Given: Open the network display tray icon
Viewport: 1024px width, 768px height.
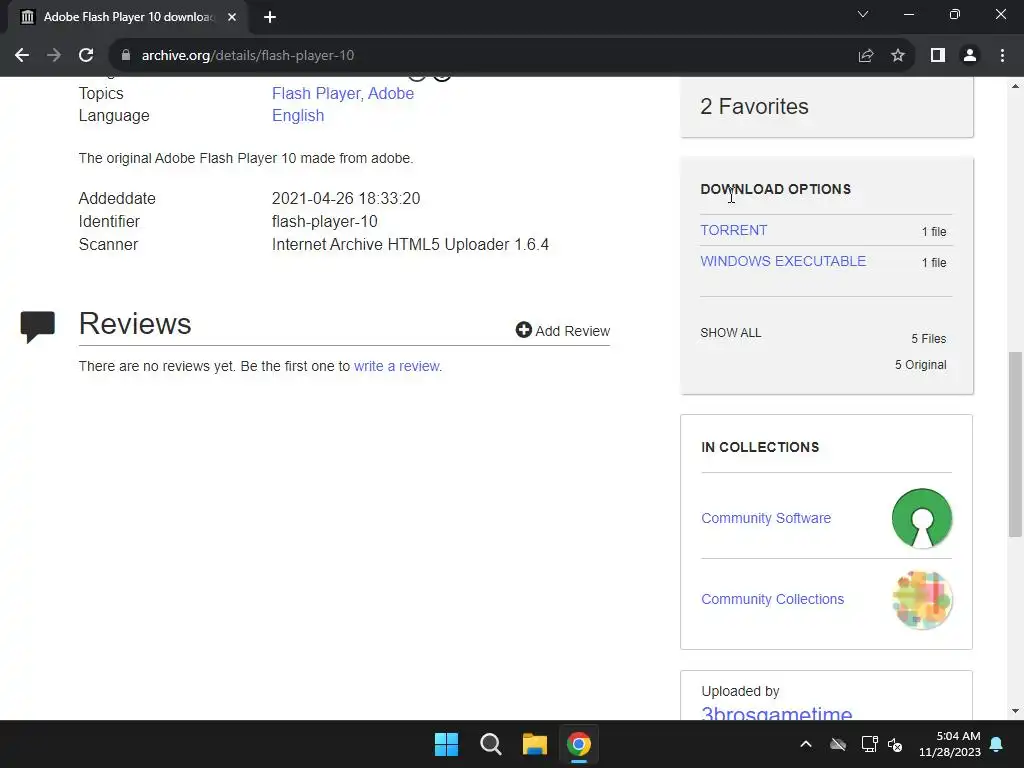Looking at the screenshot, I should (869, 744).
